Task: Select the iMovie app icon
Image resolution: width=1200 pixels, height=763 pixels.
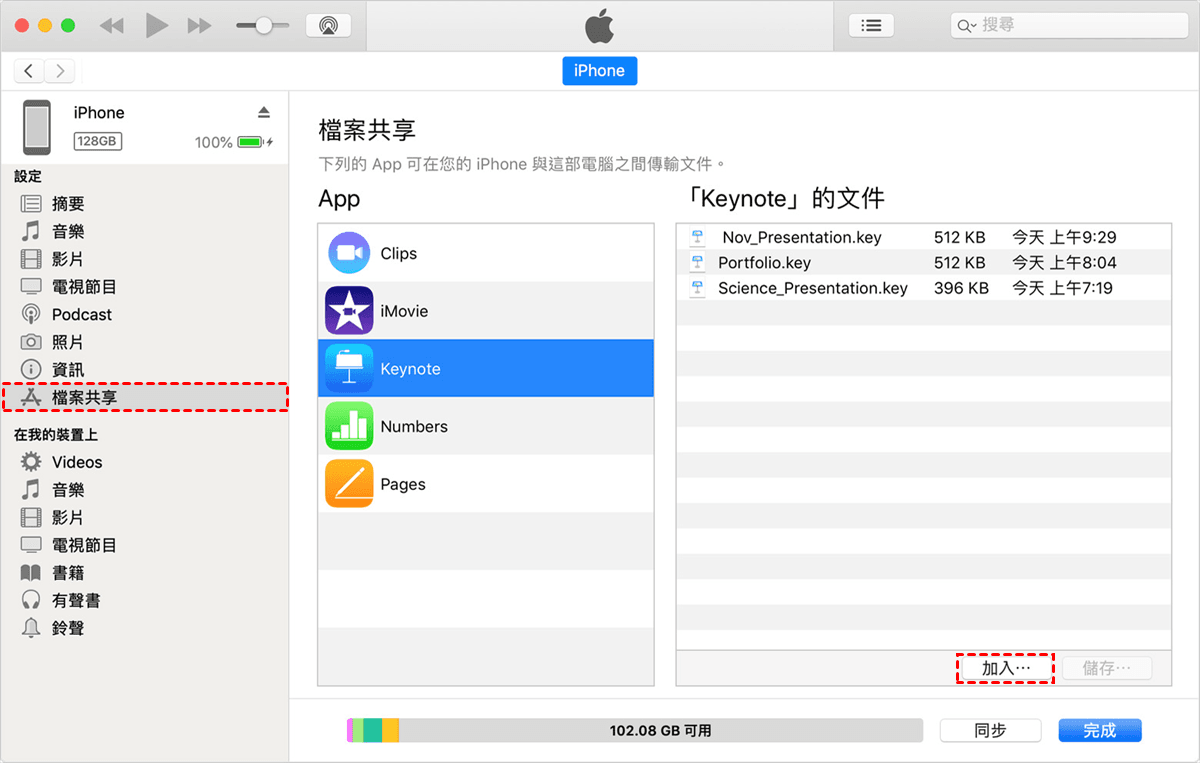Action: coord(349,311)
